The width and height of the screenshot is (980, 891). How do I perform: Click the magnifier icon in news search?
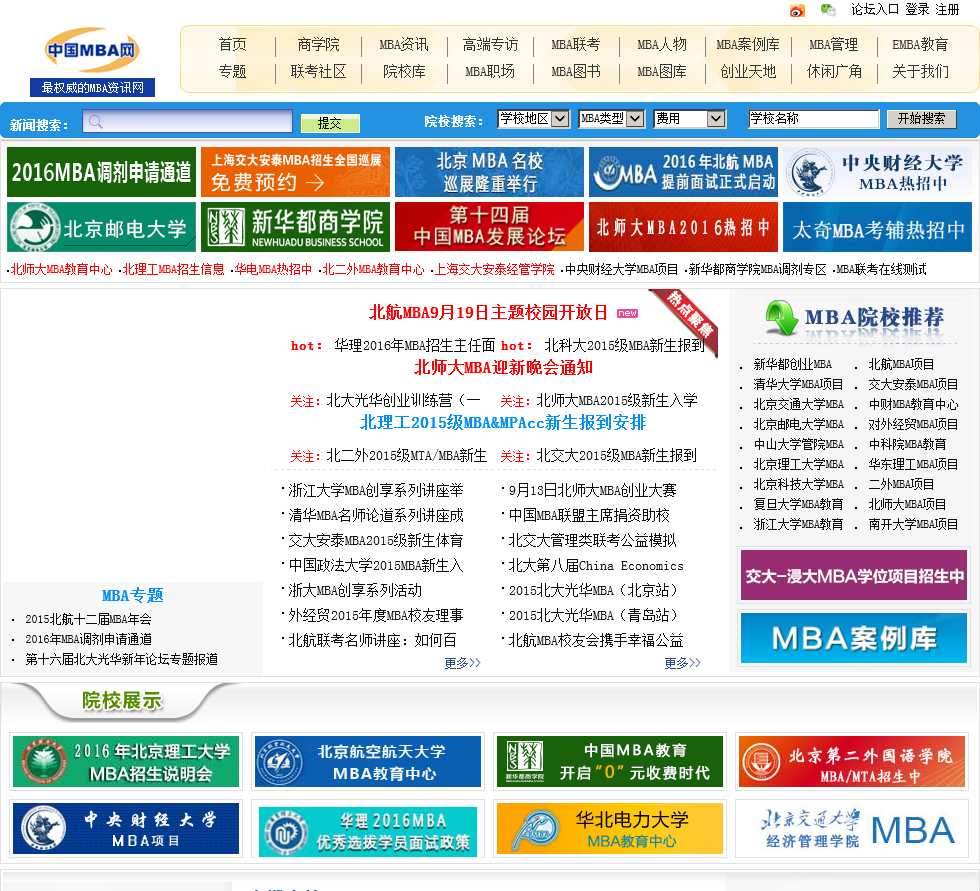tap(95, 122)
